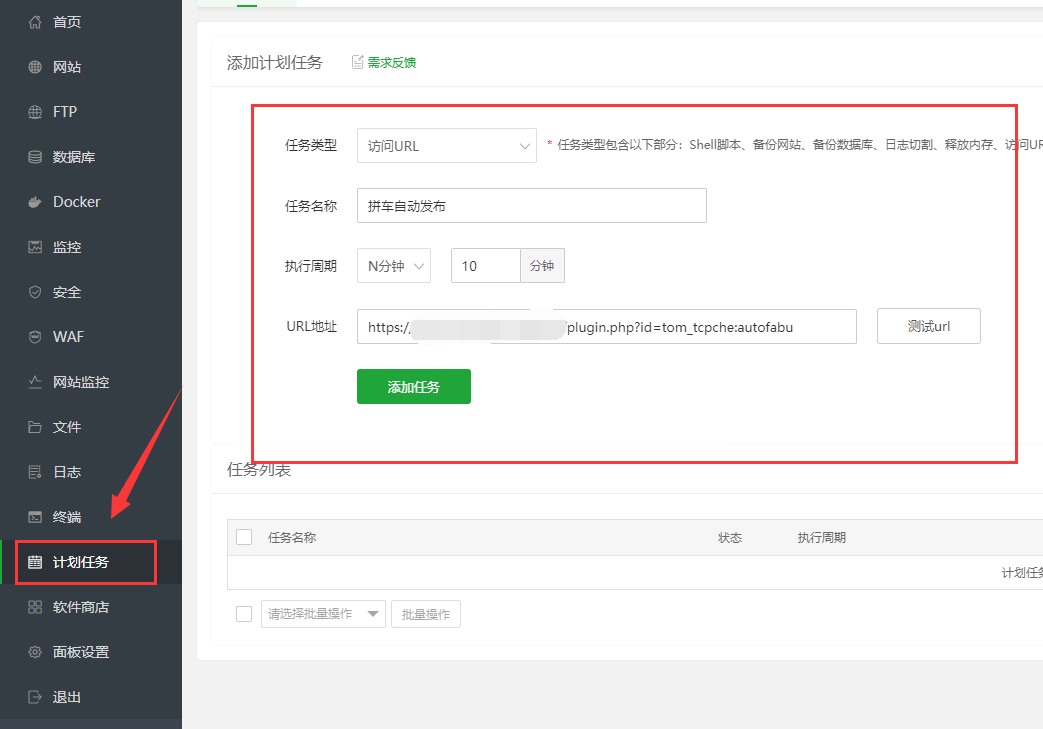Open the 执行周期 N分钟 dropdown

point(394,265)
